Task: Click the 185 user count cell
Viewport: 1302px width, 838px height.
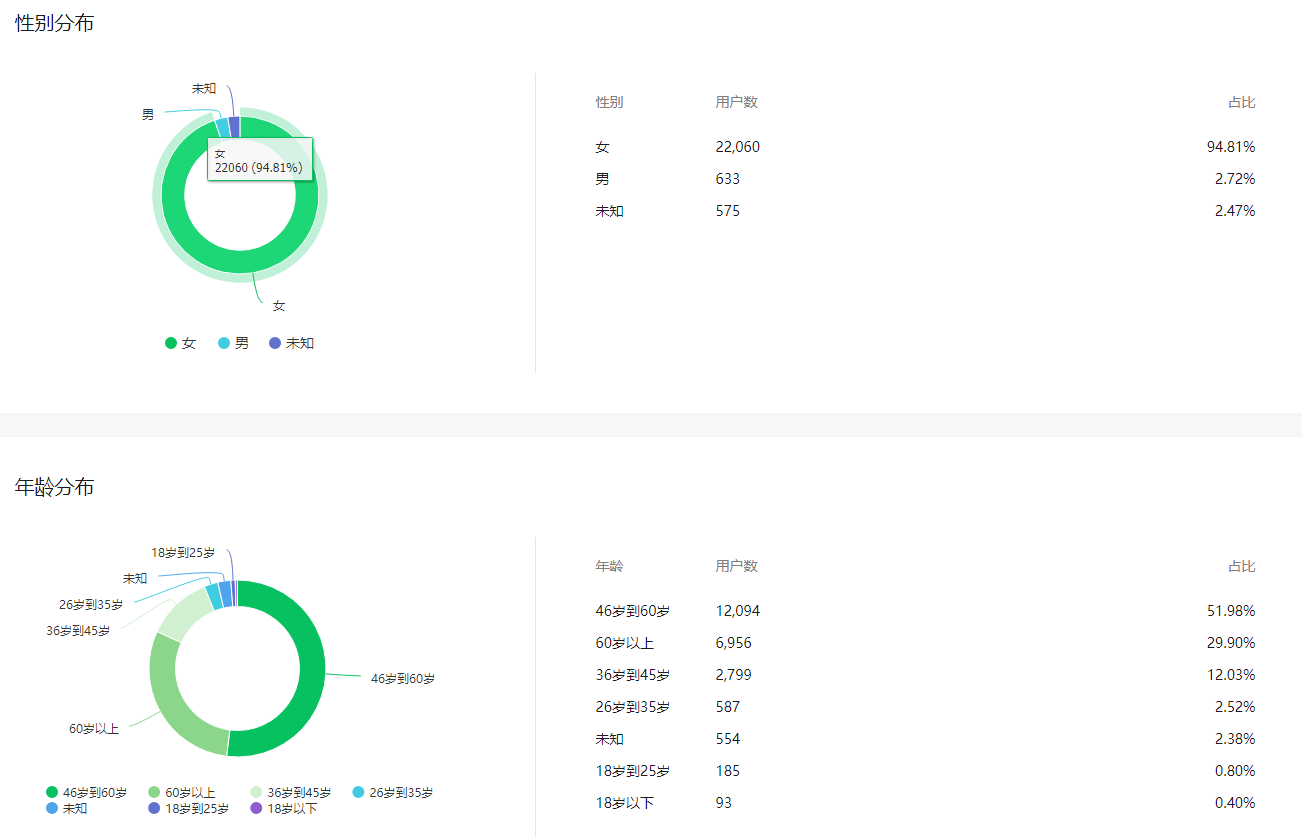Action: pos(728,771)
